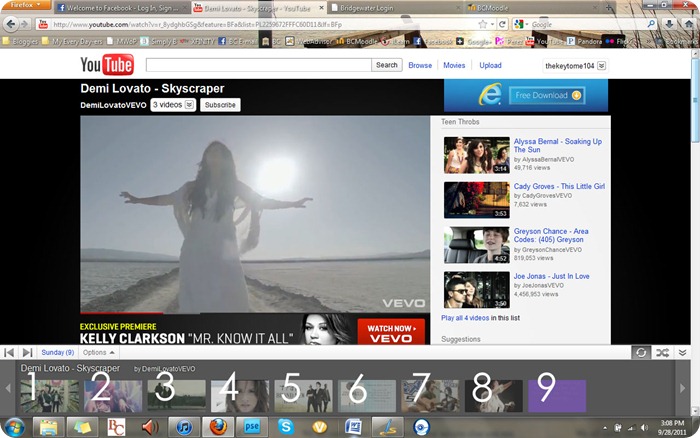Screen dimensions: 700x438
Task: Switch to BCMoodle tab
Action: click(531, 8)
